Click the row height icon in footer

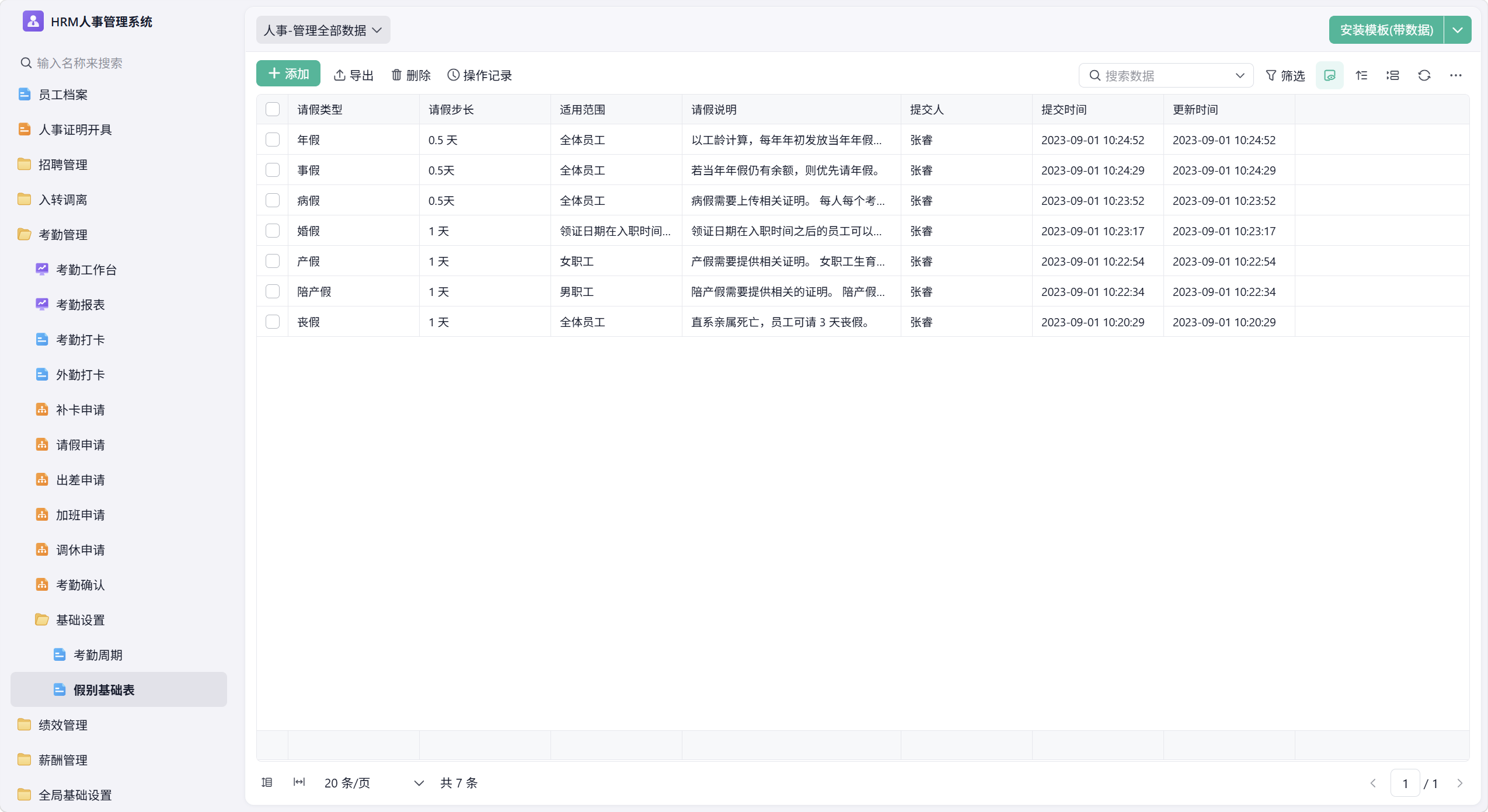coord(267,782)
